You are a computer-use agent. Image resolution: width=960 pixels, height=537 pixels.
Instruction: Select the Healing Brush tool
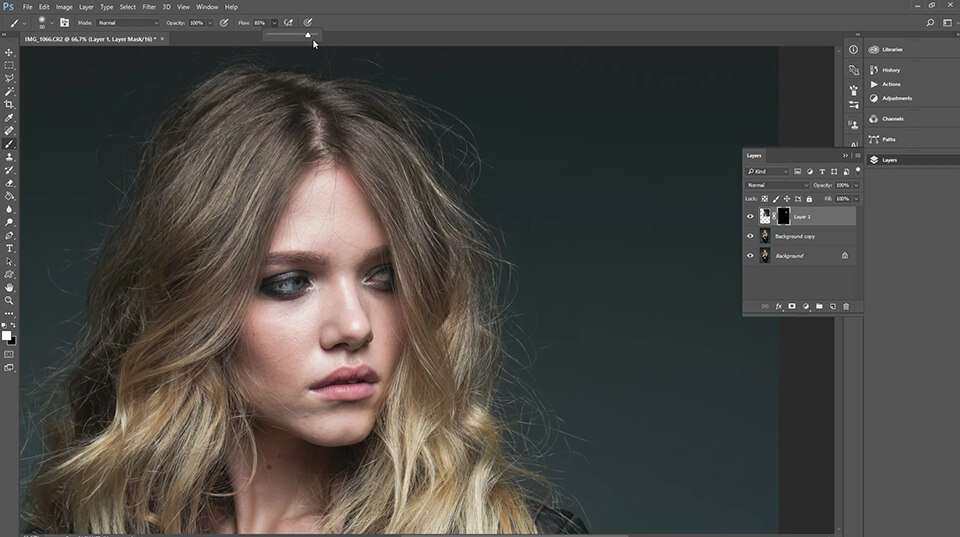(x=9, y=131)
